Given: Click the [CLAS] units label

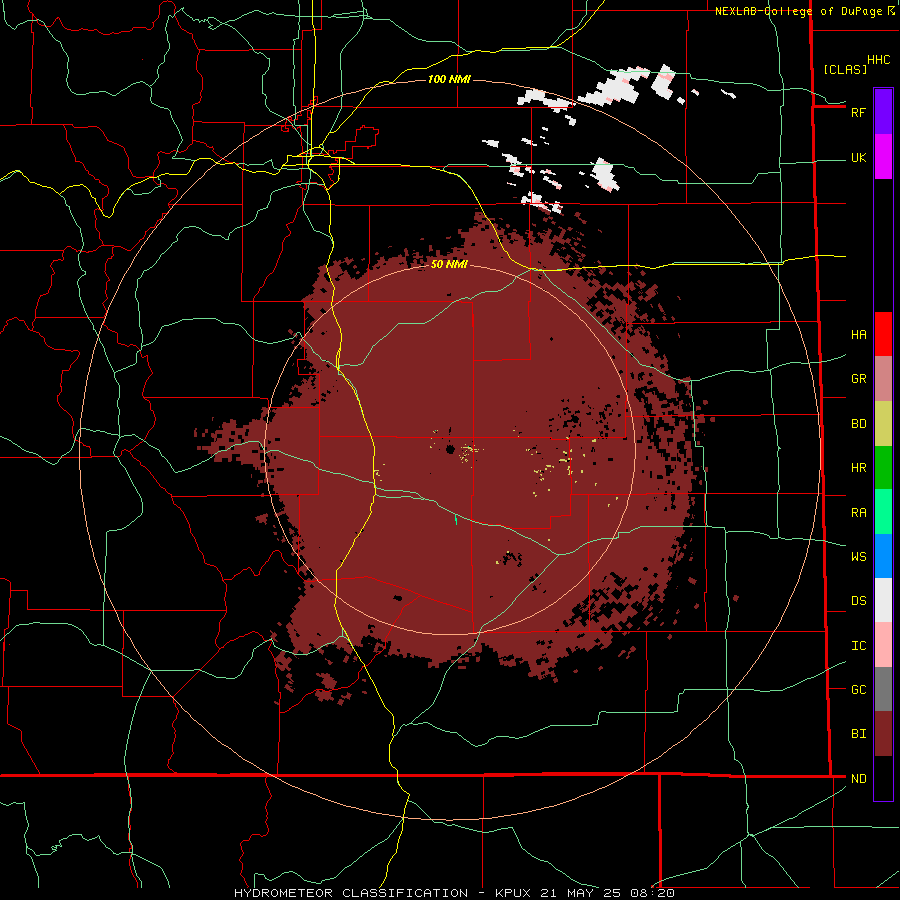Looking at the screenshot, I should tap(845, 69).
